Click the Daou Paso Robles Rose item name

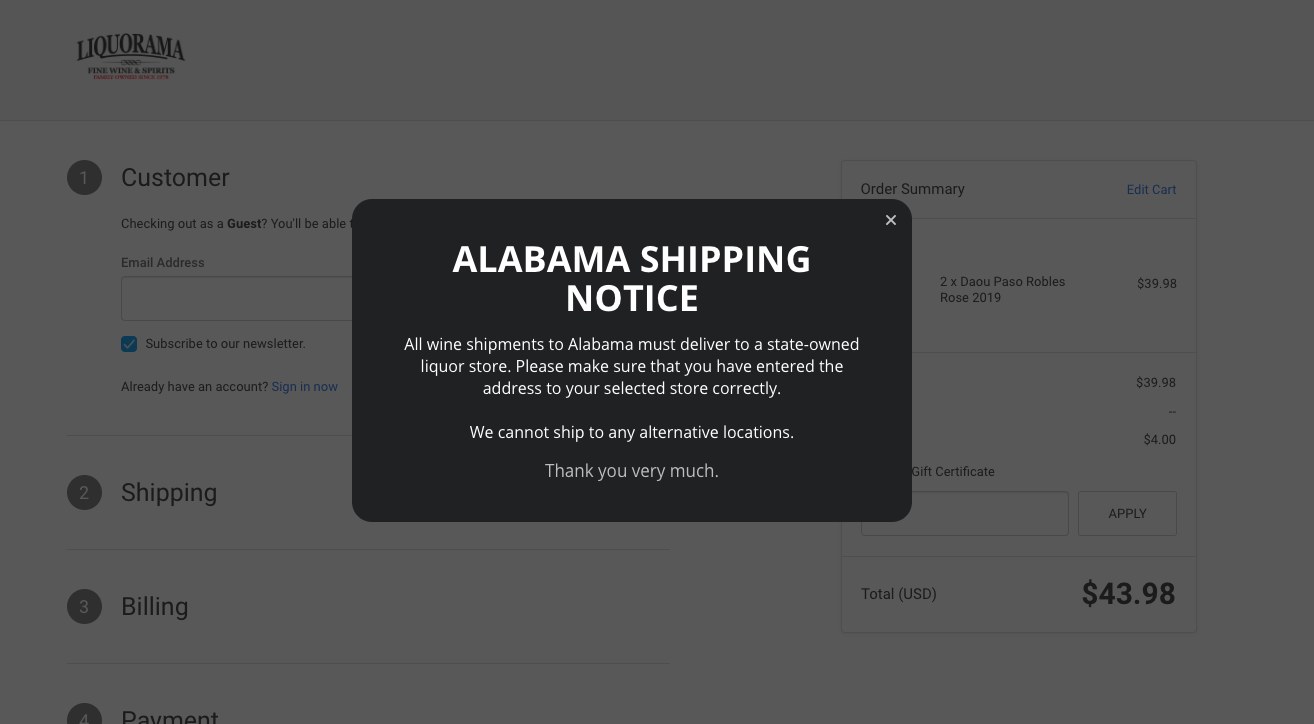tap(1002, 290)
